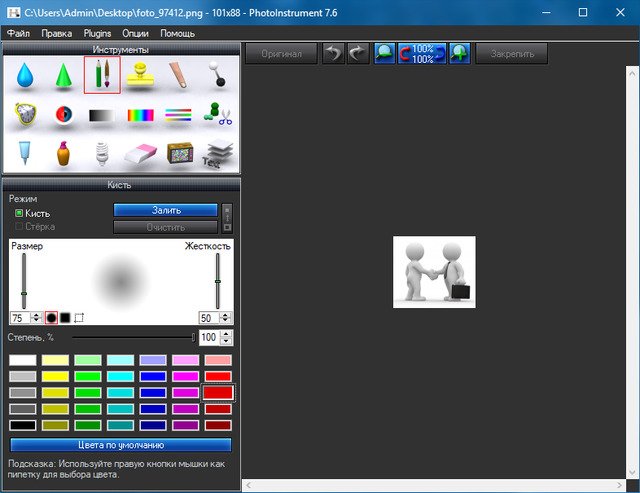Choose the round brush shape option
Viewport: 640px width, 493px height.
[51, 317]
